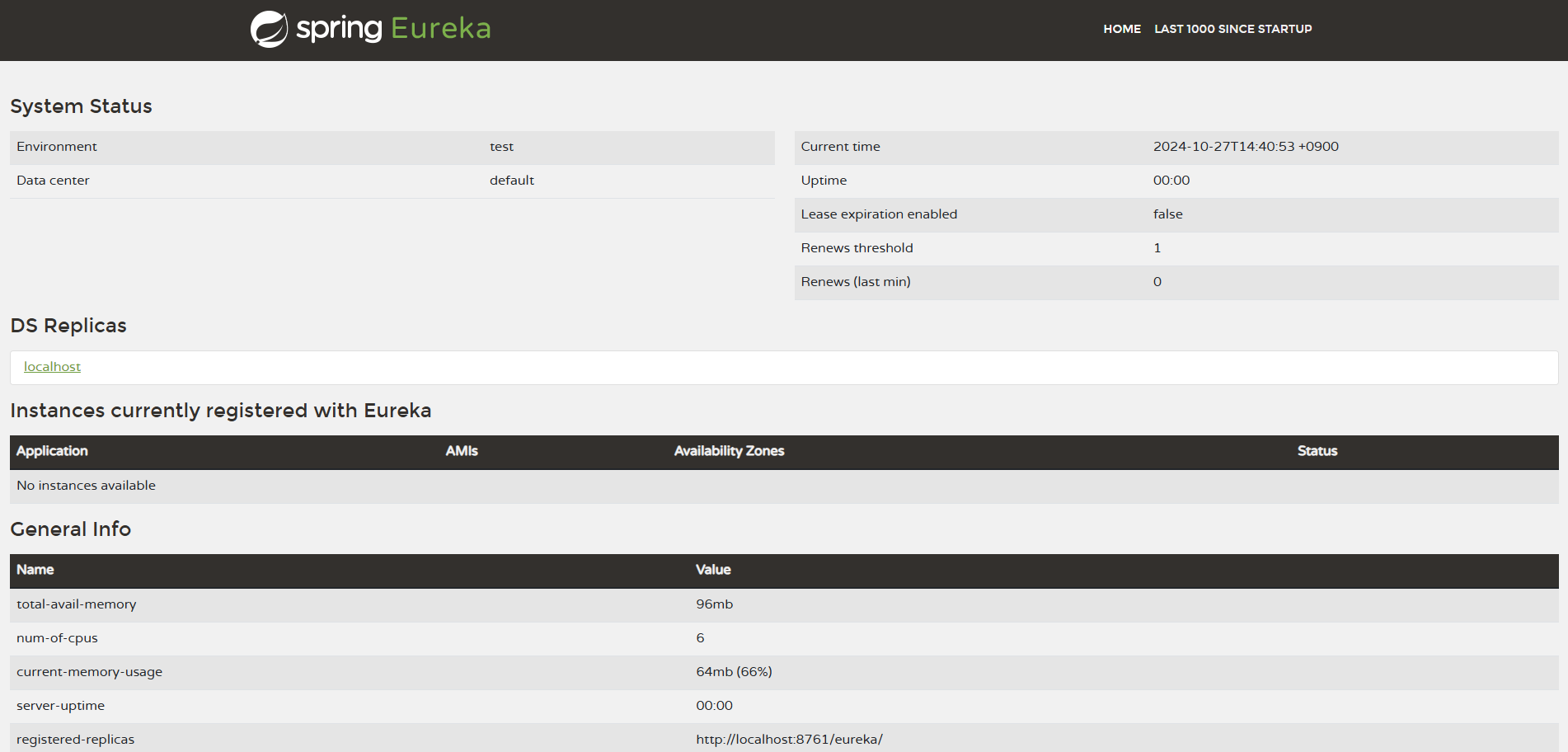1568x752 pixels.
Task: Select the "No instances available" row
Action: point(784,486)
